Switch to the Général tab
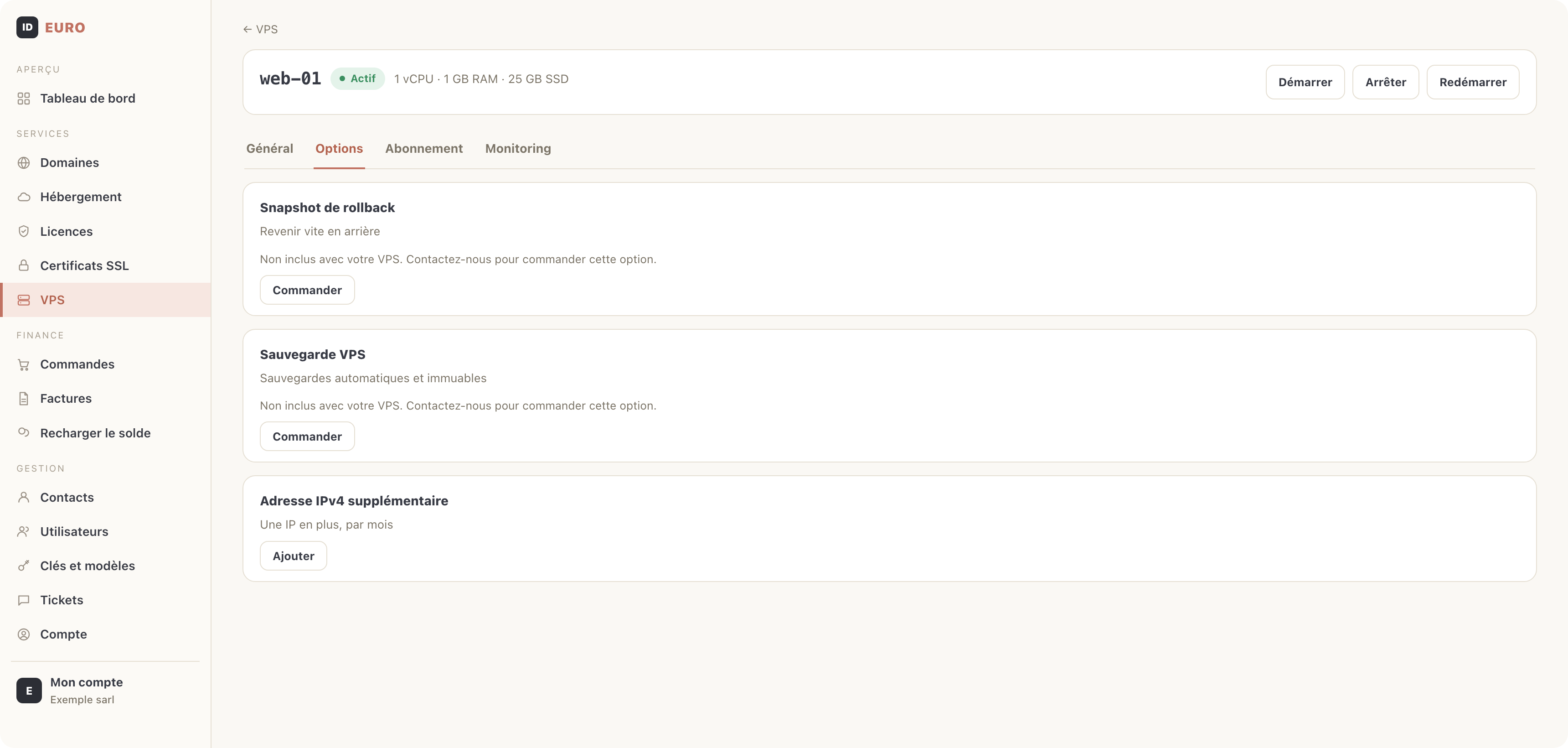Screen dimensions: 1568x748 [270, 149]
